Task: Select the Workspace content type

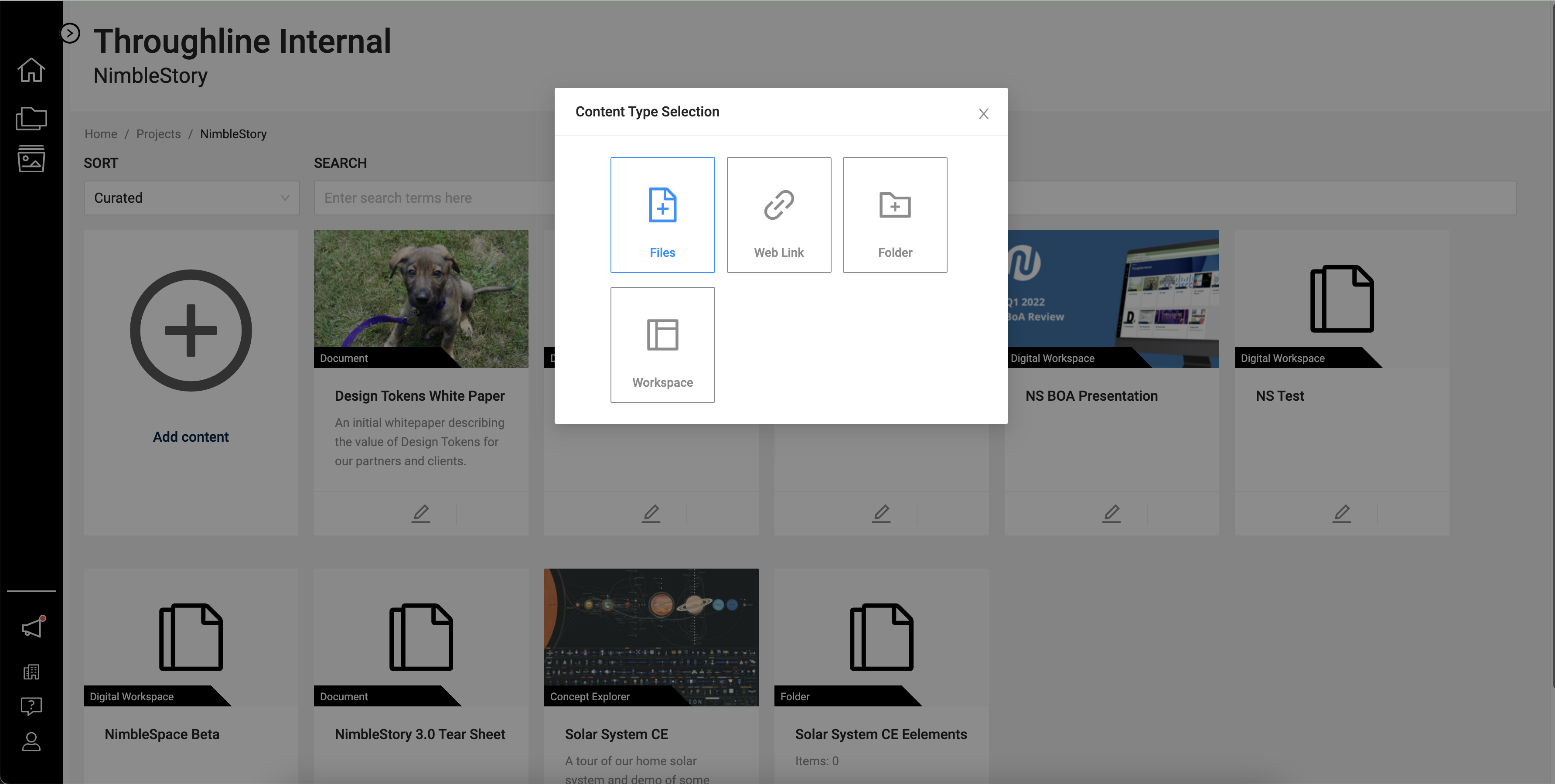Action: coord(662,344)
